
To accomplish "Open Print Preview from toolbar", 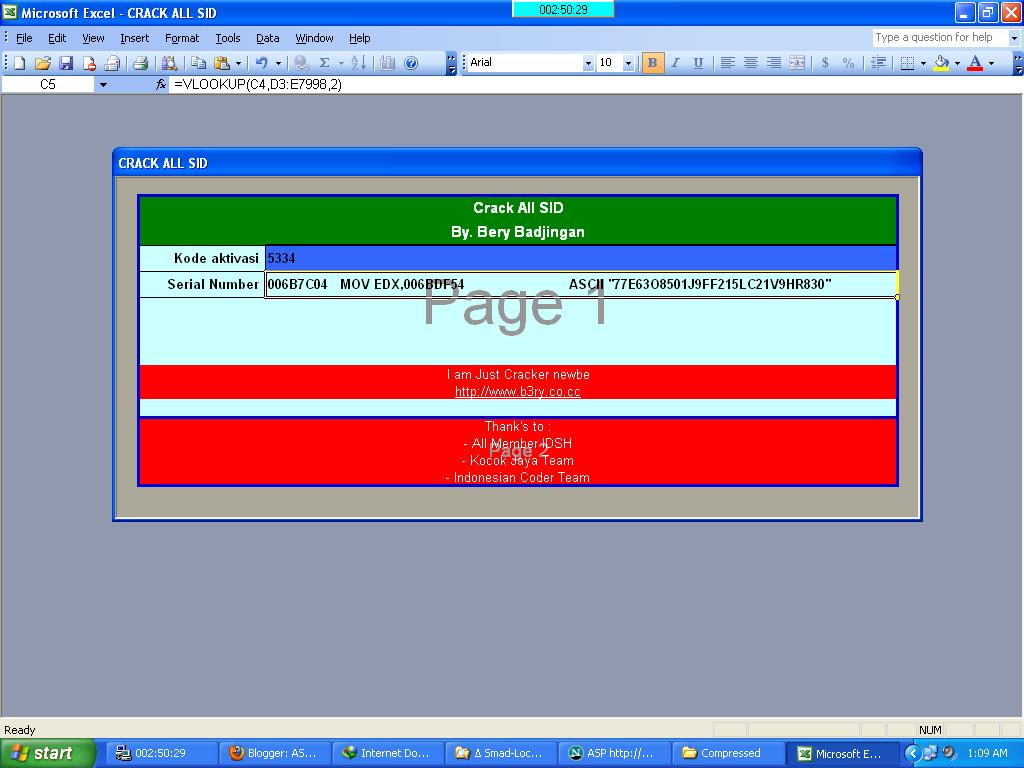I will pyautogui.click(x=170, y=63).
